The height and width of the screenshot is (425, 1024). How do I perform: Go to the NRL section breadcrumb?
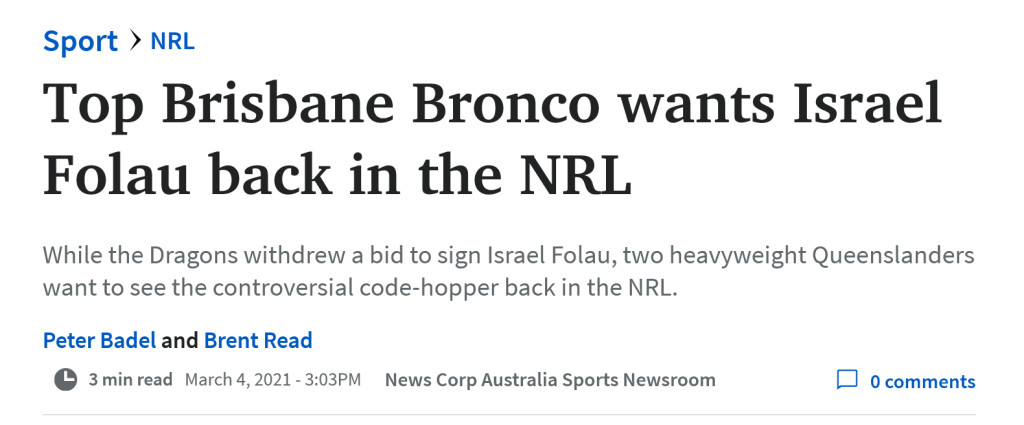click(172, 42)
